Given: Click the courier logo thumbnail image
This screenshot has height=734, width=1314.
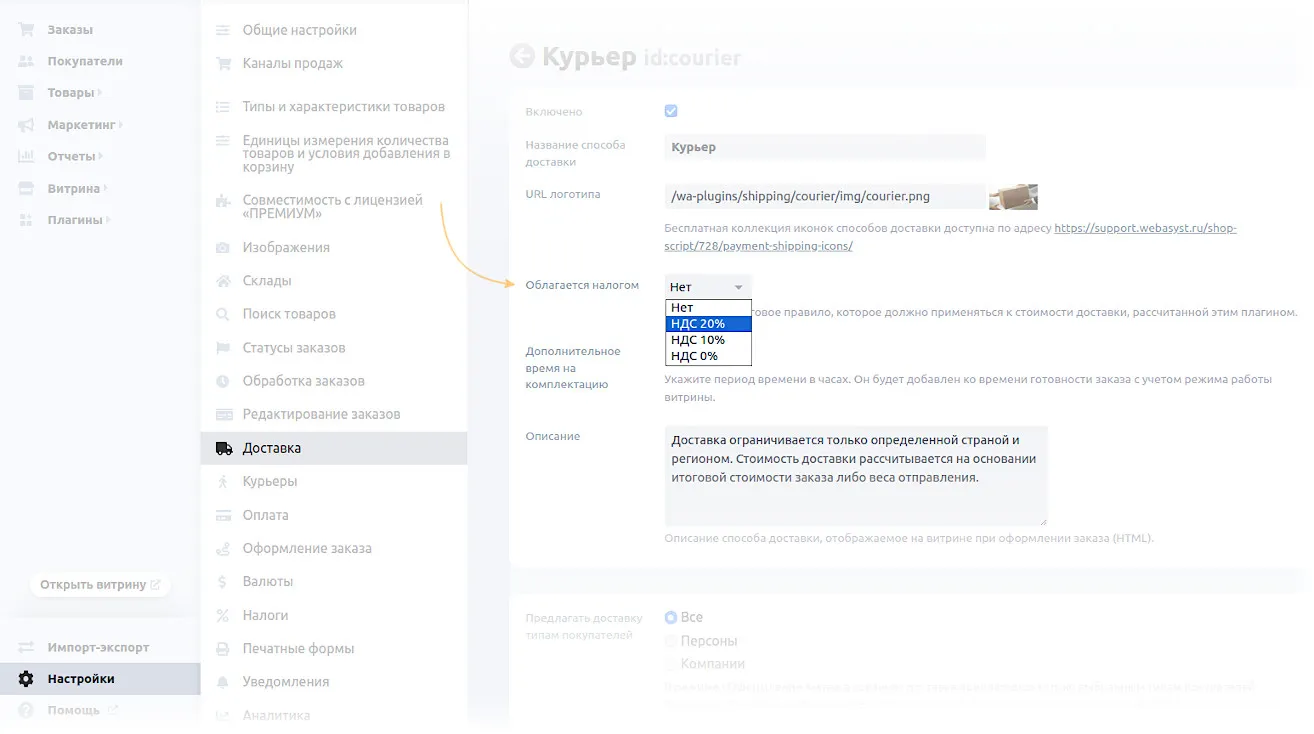Looking at the screenshot, I should (x=1012, y=196).
